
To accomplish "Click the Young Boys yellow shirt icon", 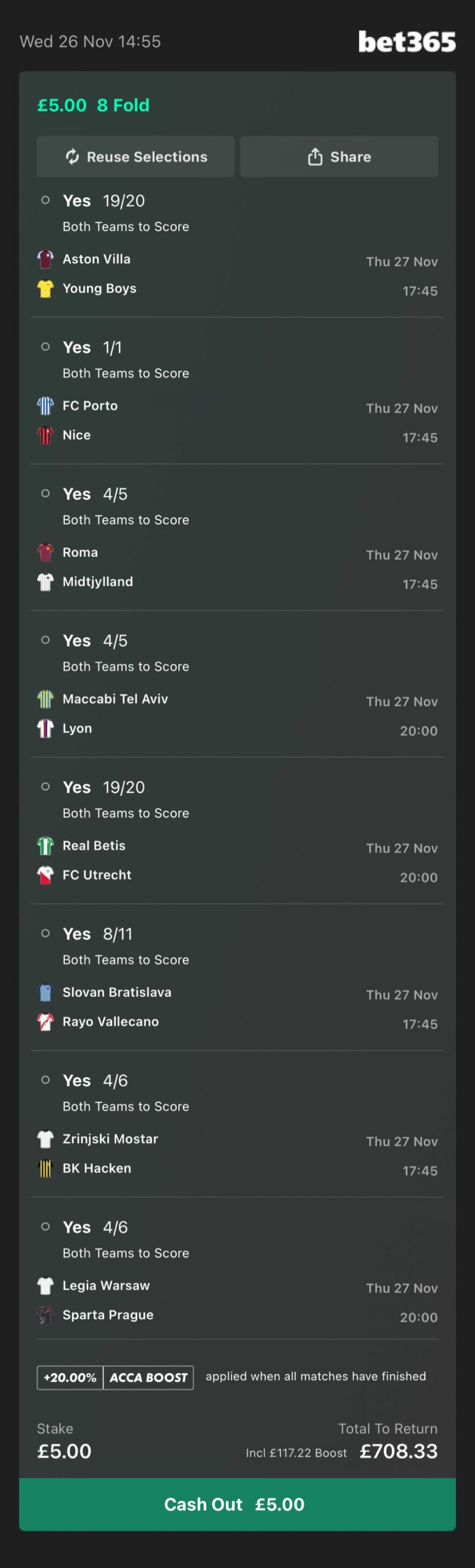I will click(45, 288).
